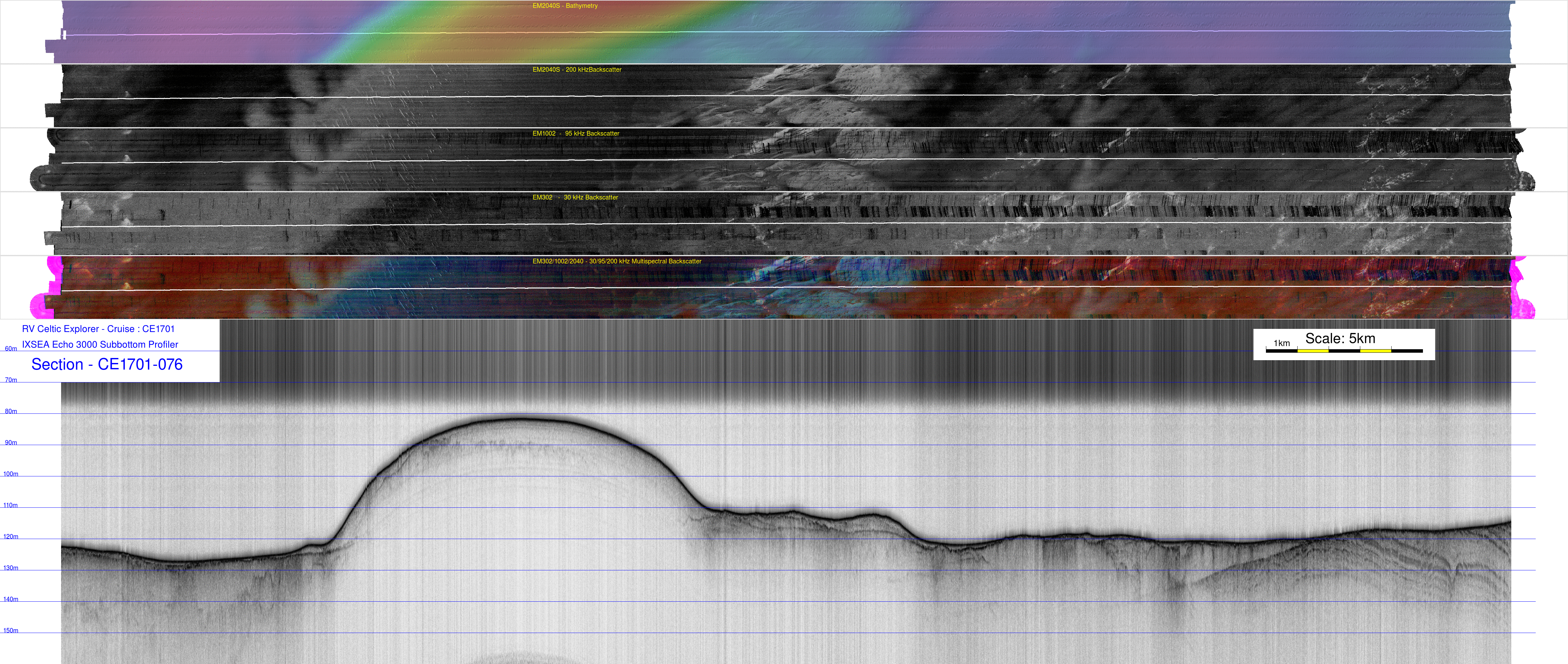The width and height of the screenshot is (1568, 664).
Task: Click the 1km label on scale bar
Action: 1281,343
